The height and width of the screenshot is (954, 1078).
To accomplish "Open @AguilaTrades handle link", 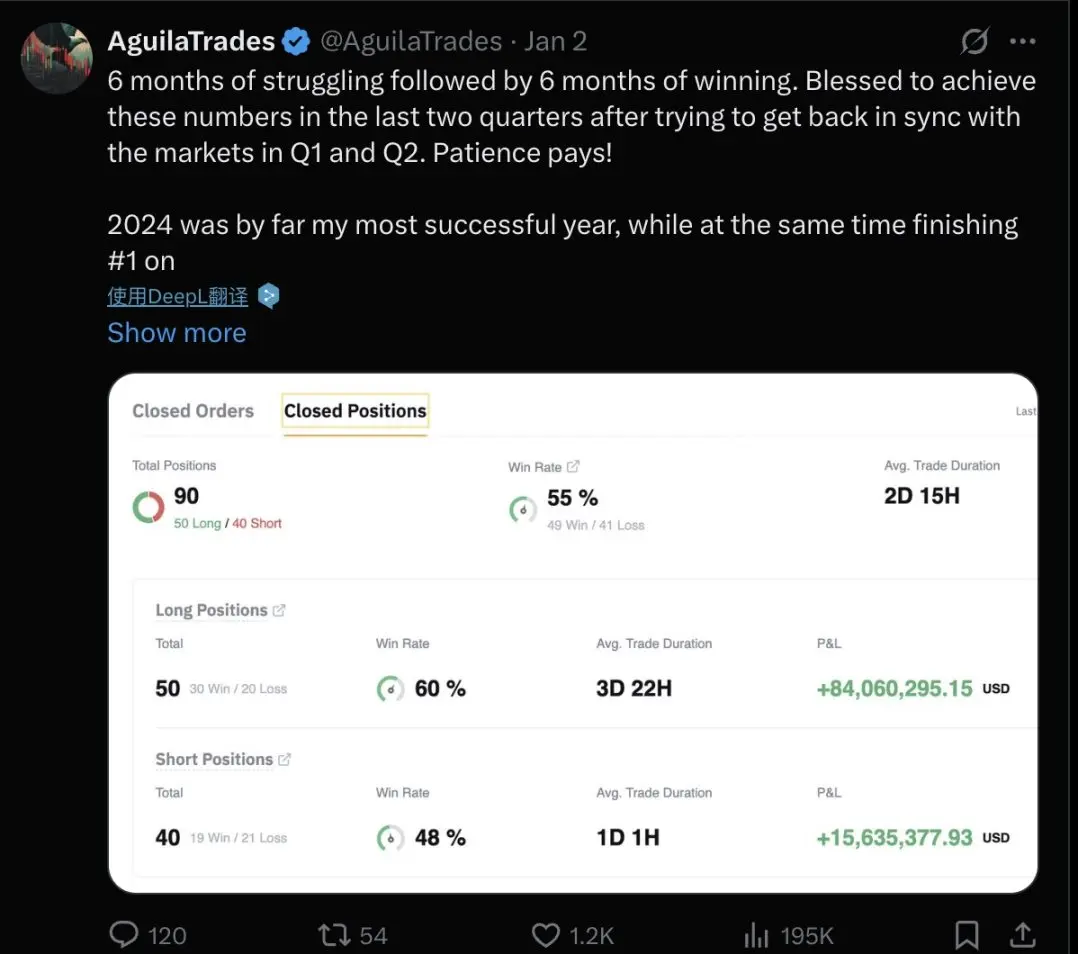I will click(x=411, y=41).
